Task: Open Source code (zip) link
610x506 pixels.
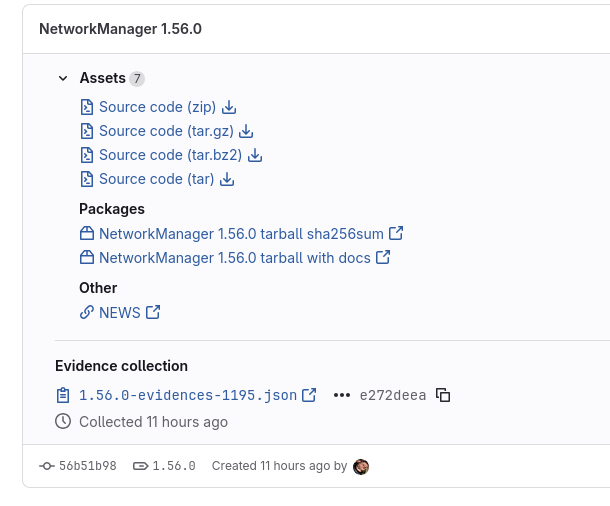Action: pos(157,107)
